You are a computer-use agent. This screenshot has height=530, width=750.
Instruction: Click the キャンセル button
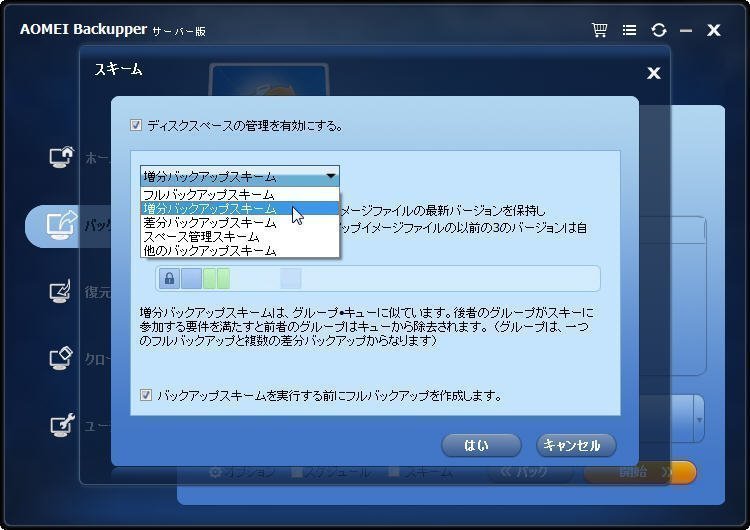[x=576, y=445]
